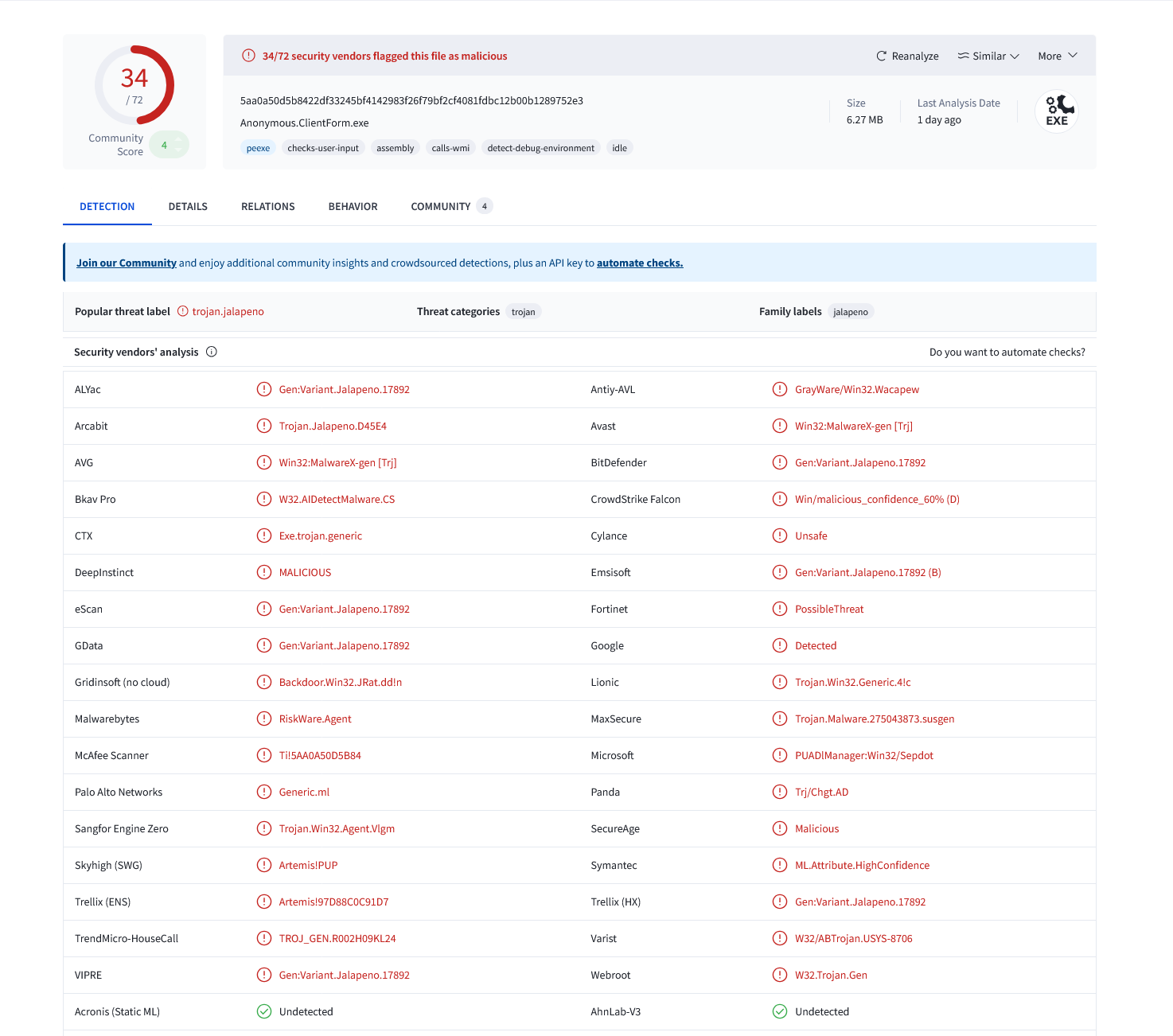Click the Palo Alto Networks vendor name
Viewport: 1173px width, 1036px height.
119,792
